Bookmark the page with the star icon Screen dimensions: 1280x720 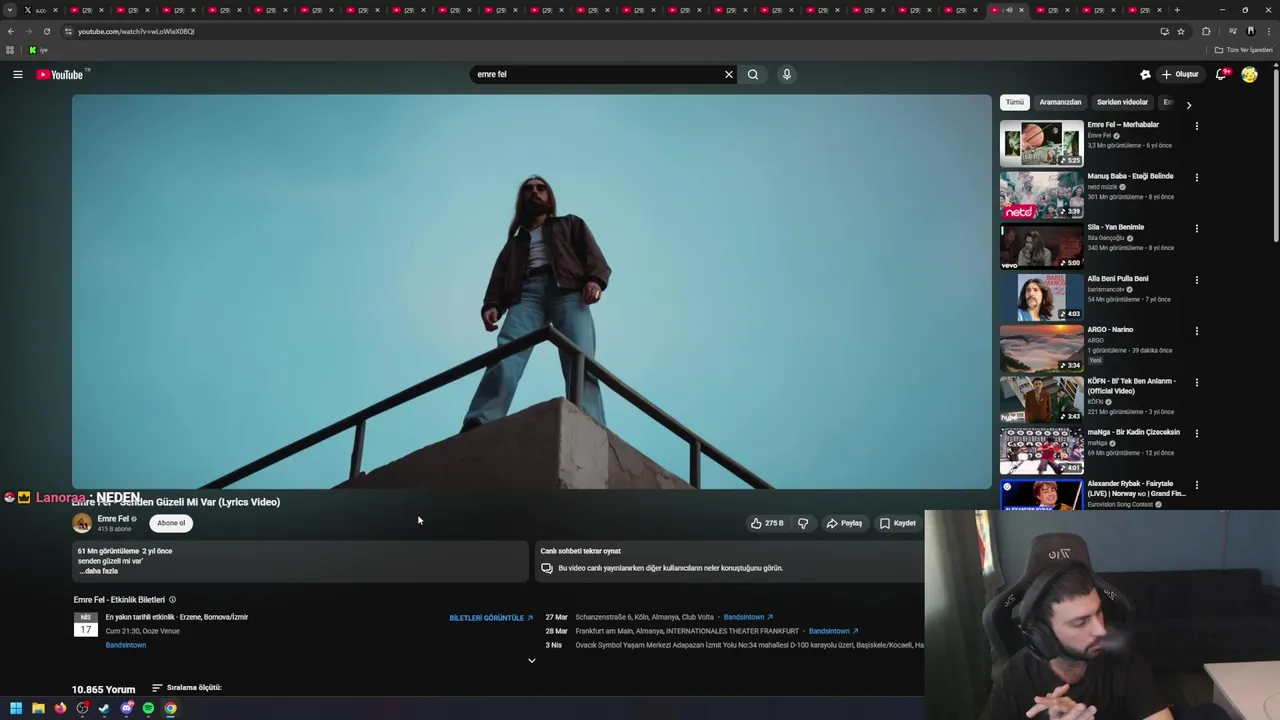1181,31
